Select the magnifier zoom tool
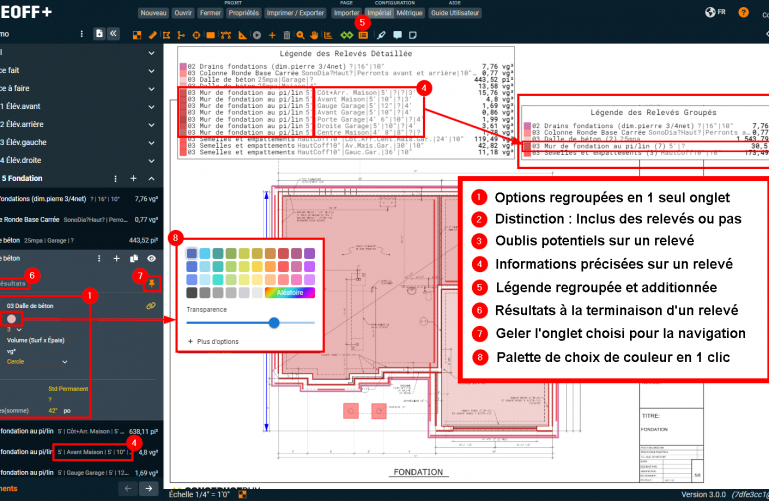 300,35
